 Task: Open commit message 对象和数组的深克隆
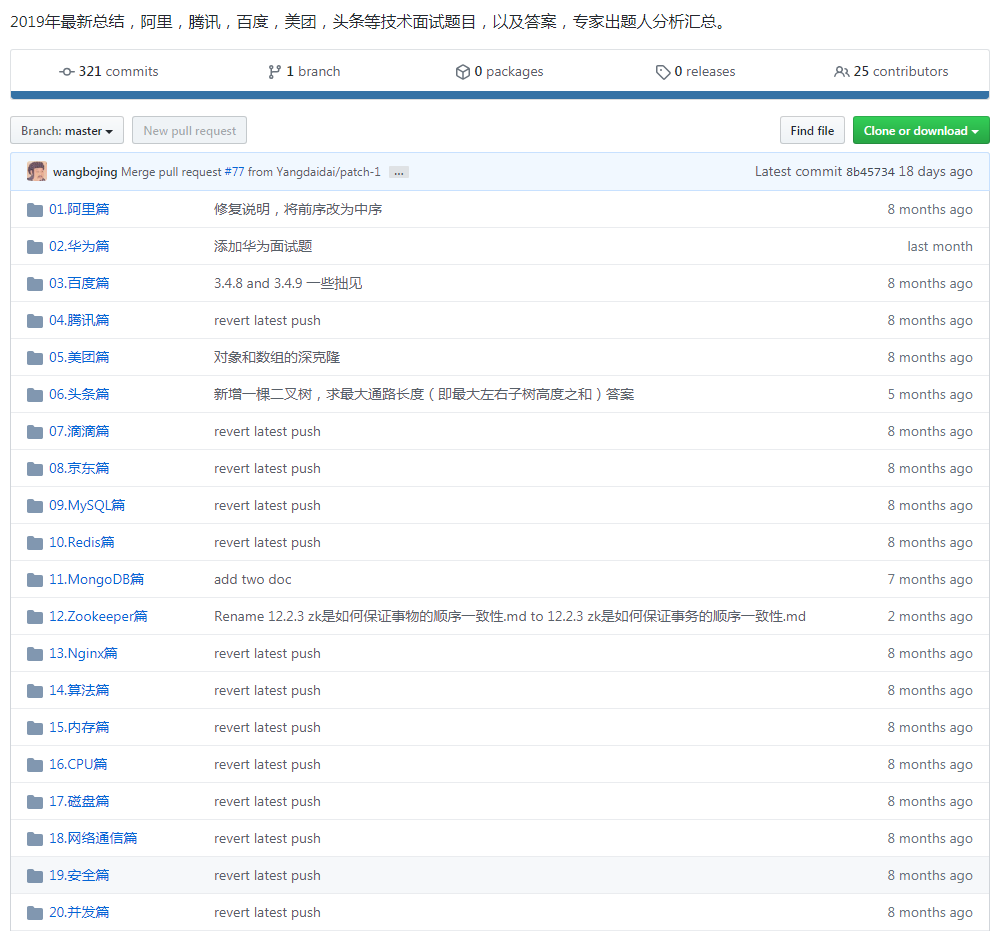277,358
